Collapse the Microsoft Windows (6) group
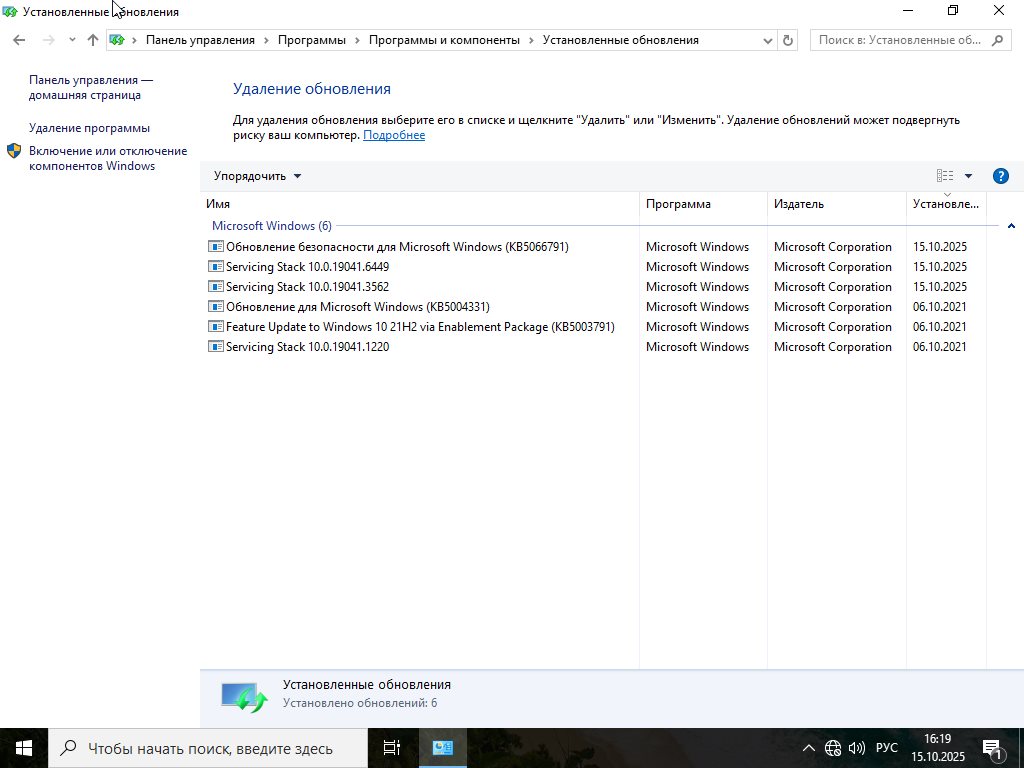This screenshot has height=768, width=1024. coord(1011,226)
